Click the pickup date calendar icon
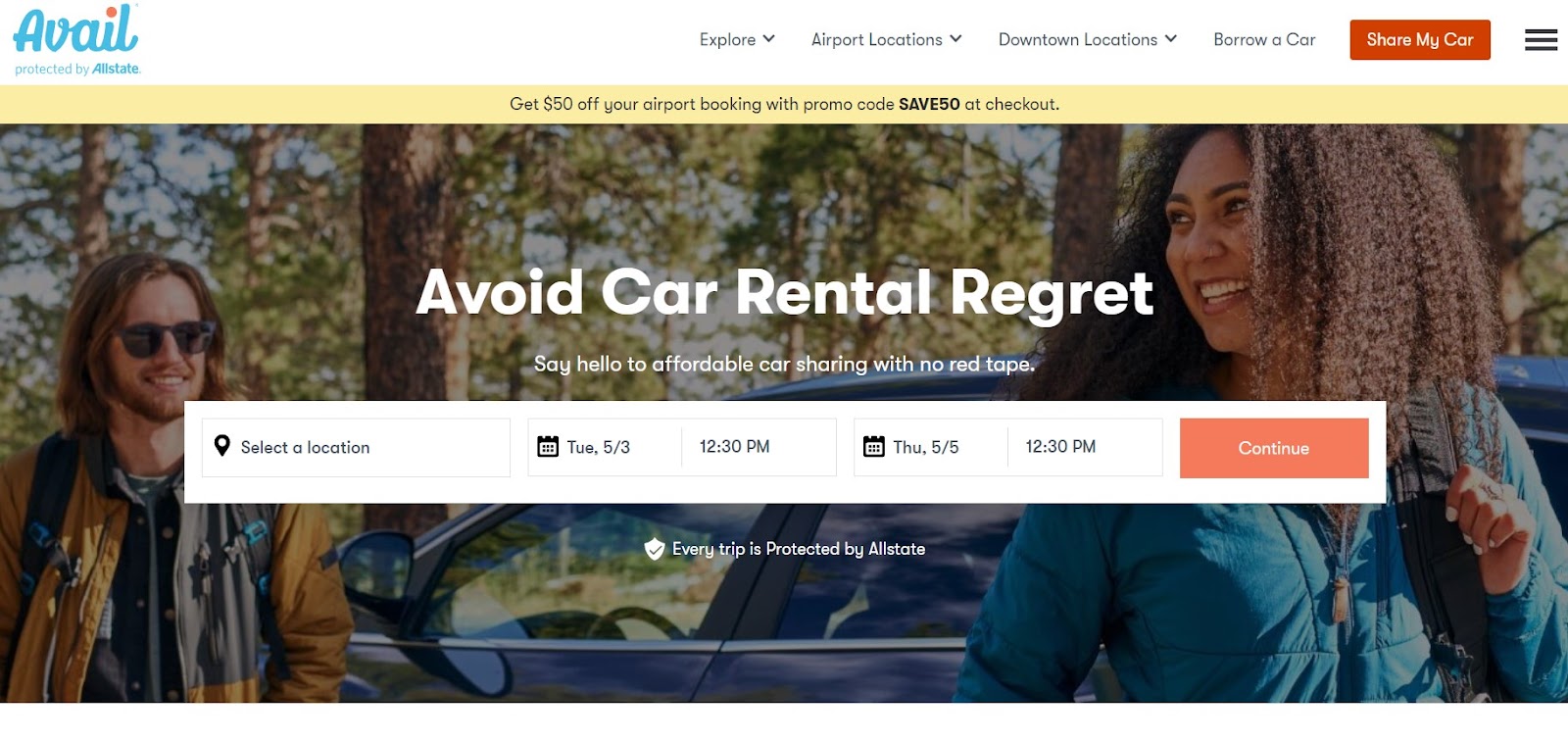Image resolution: width=1568 pixels, height=741 pixels. point(548,446)
